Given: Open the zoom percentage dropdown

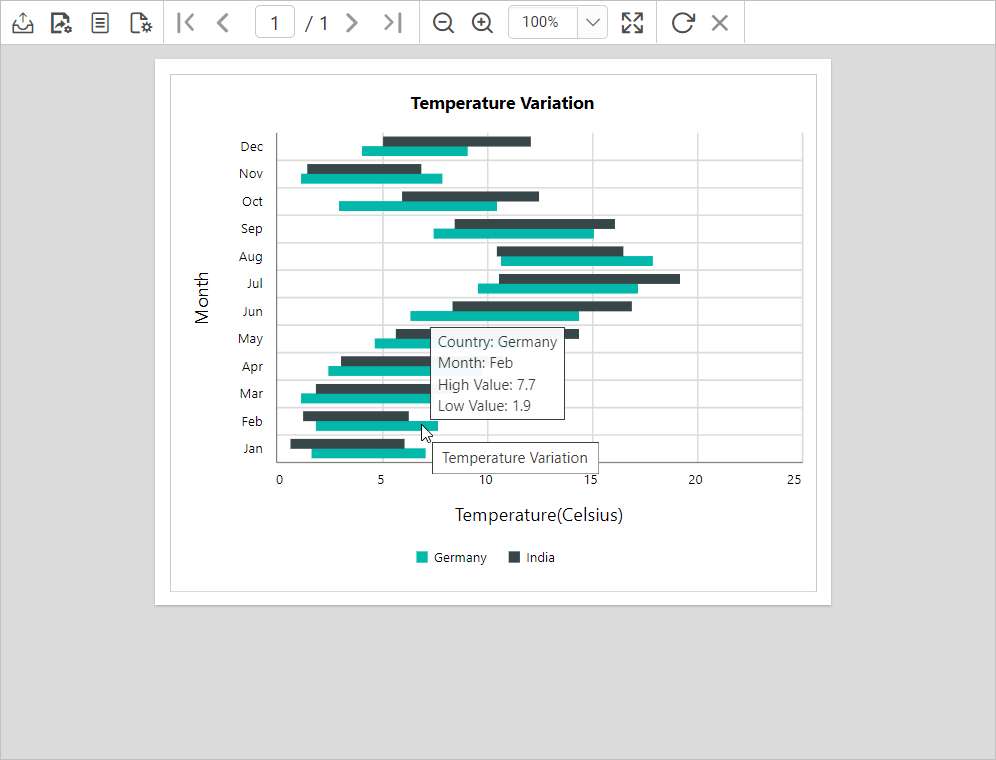Looking at the screenshot, I should click(594, 22).
